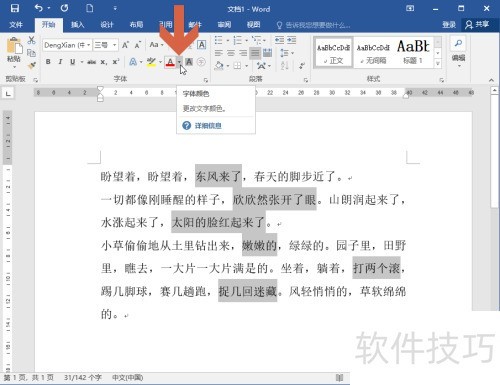500x385 pixels.
Task: Select the 标题 1 style thumbnail
Action: click(x=413, y=53)
